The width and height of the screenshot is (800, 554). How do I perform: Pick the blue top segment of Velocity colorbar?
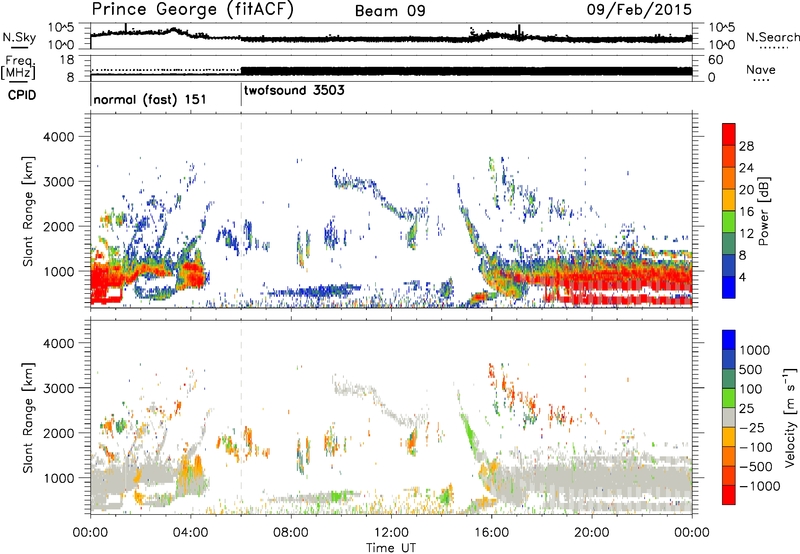pos(729,340)
